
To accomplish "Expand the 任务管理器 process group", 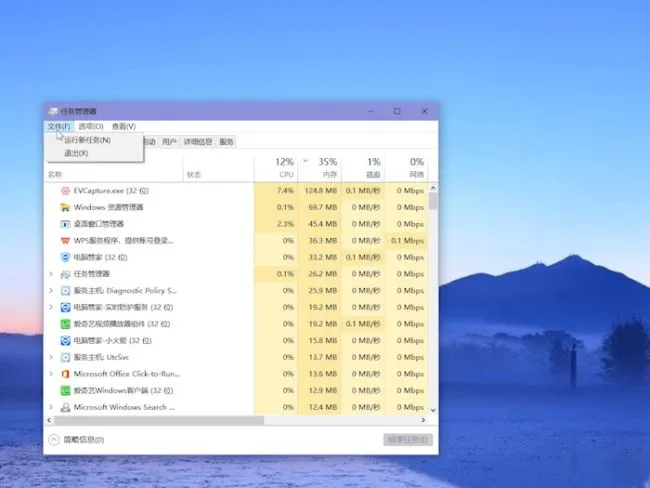I will click(51, 274).
